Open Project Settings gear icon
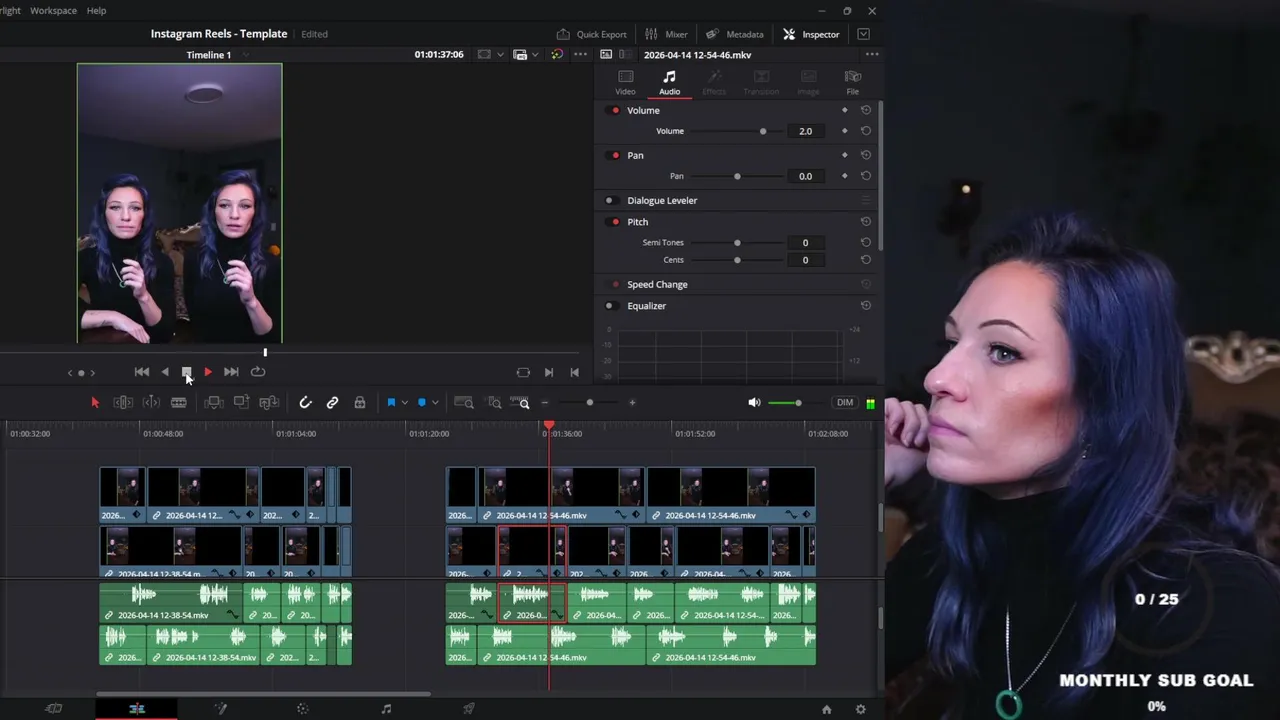The image size is (1280, 720). pos(860,709)
